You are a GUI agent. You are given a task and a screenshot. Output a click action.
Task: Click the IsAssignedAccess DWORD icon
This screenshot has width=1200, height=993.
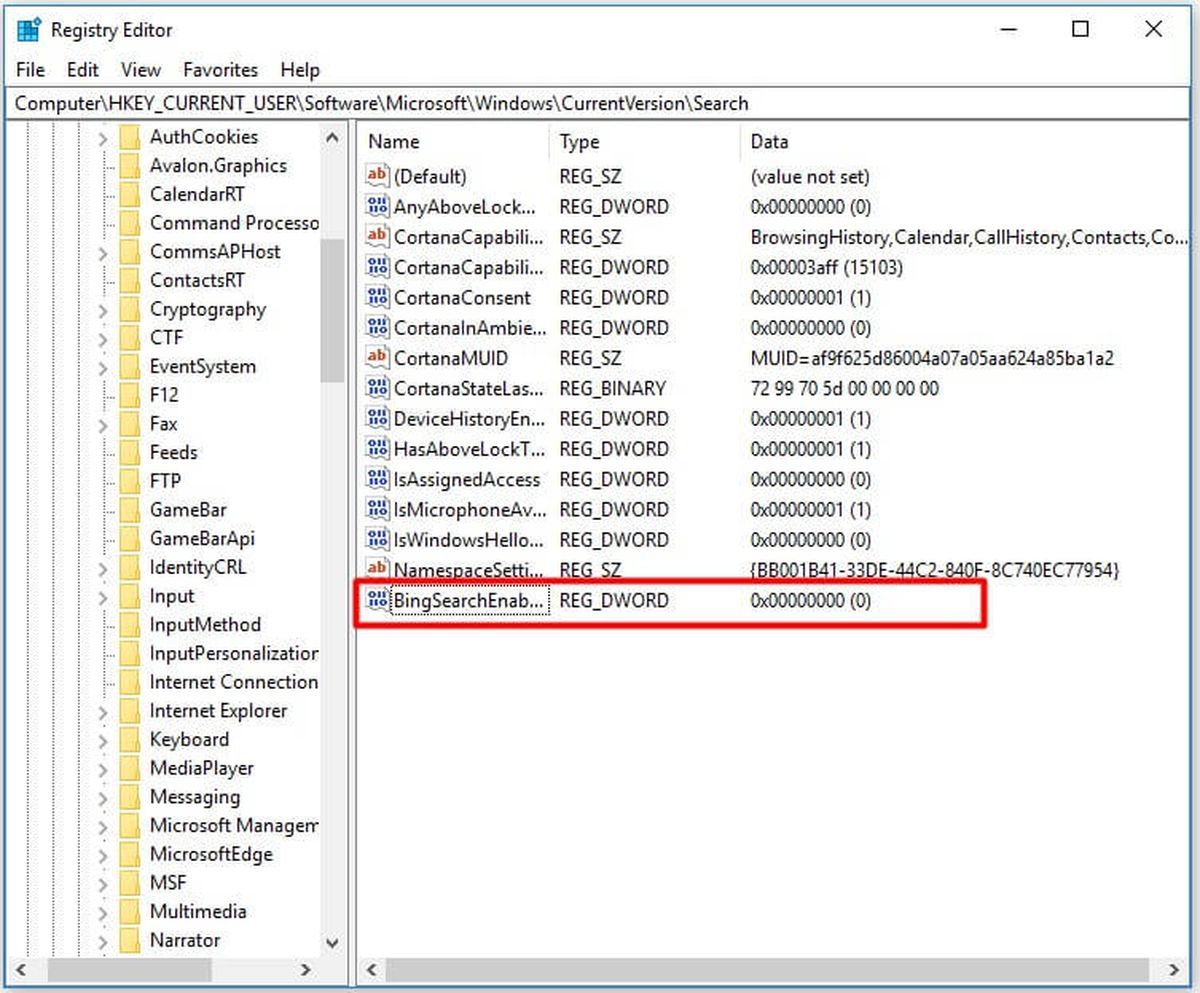pyautogui.click(x=377, y=478)
